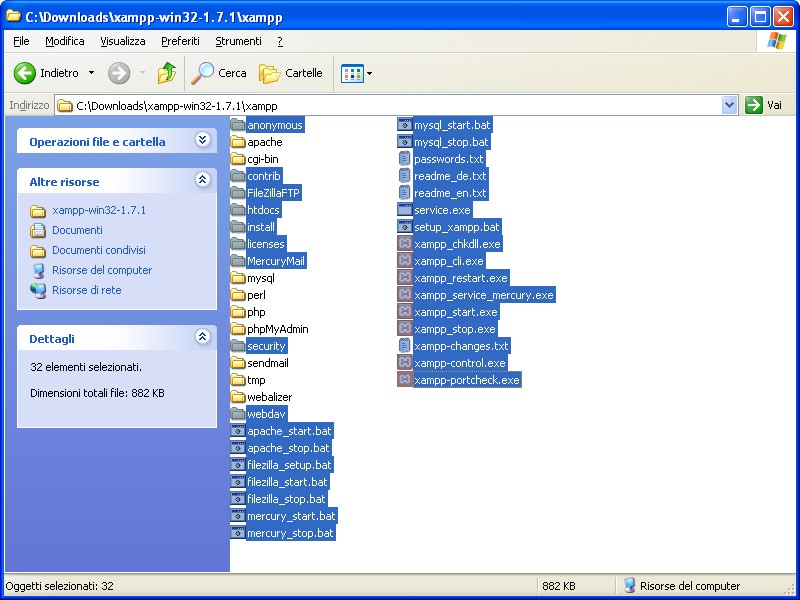Toggle the Cartelle folders pane

click(291, 73)
